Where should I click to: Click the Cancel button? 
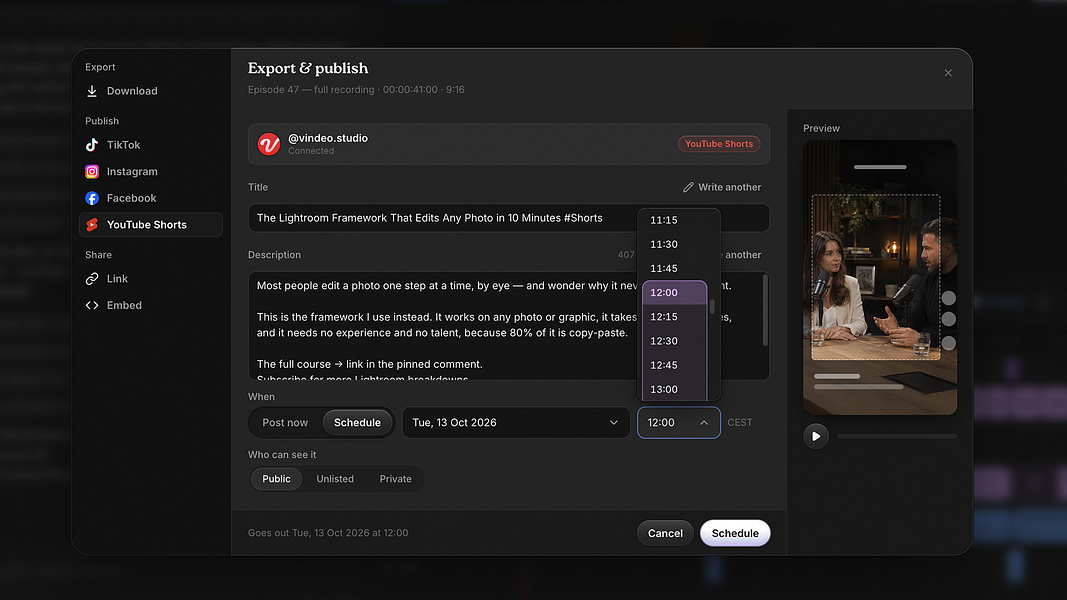coord(665,533)
